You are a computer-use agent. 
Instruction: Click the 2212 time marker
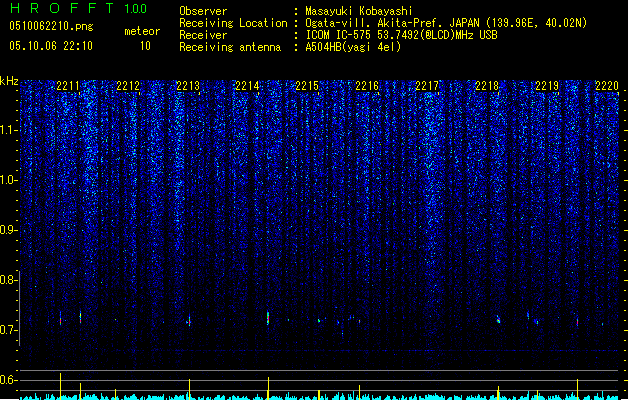pos(128,86)
